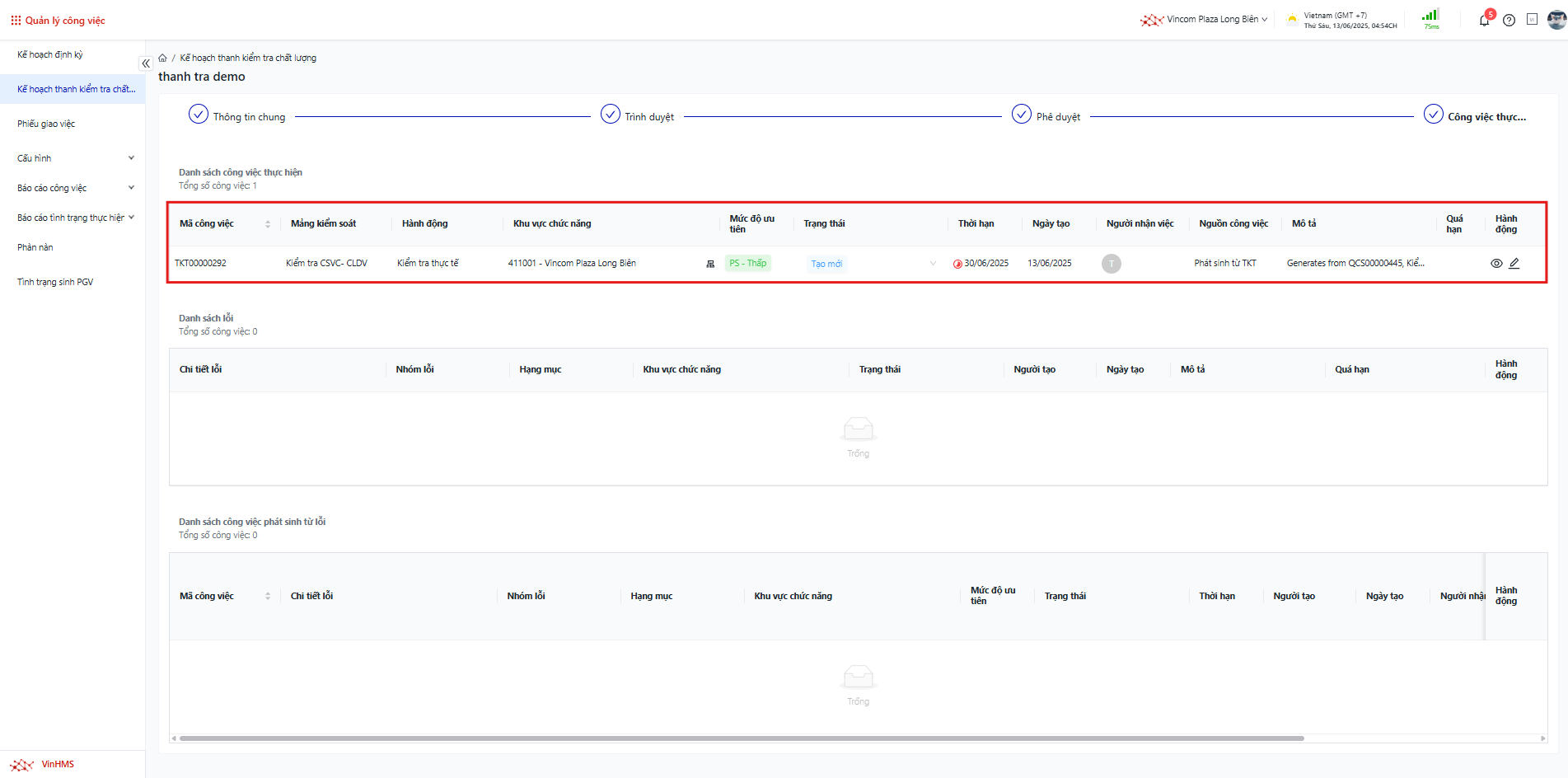Open the Vincom Plaza Long Biên selector
Image resolution: width=1568 pixels, height=778 pixels.
[1211, 20]
